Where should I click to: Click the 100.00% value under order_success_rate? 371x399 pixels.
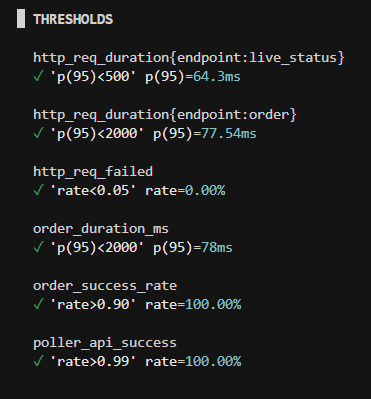coord(213,305)
